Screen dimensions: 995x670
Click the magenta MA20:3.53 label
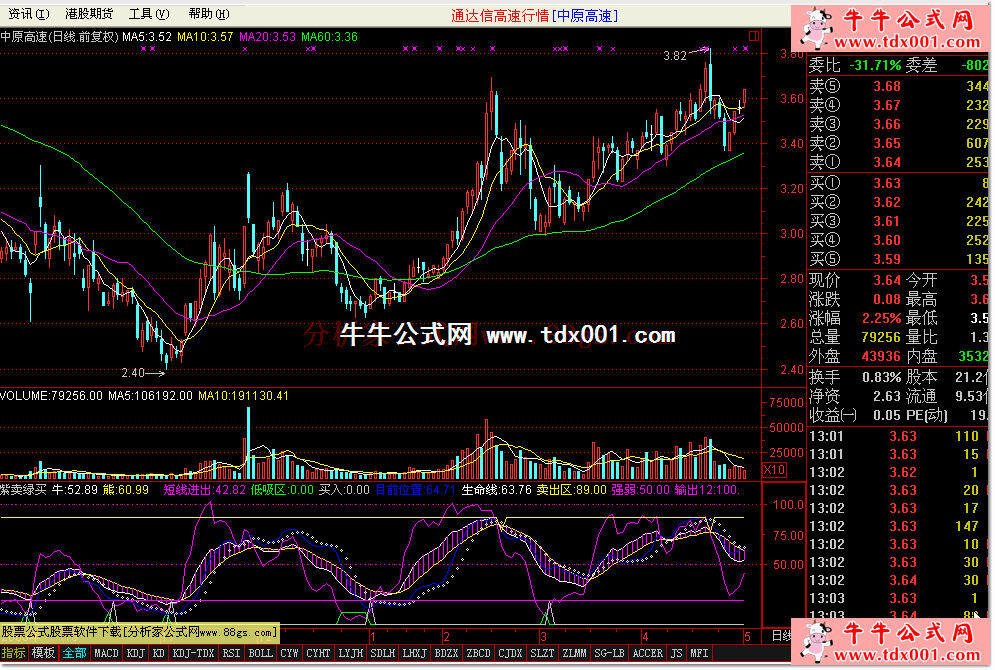[x=267, y=37]
